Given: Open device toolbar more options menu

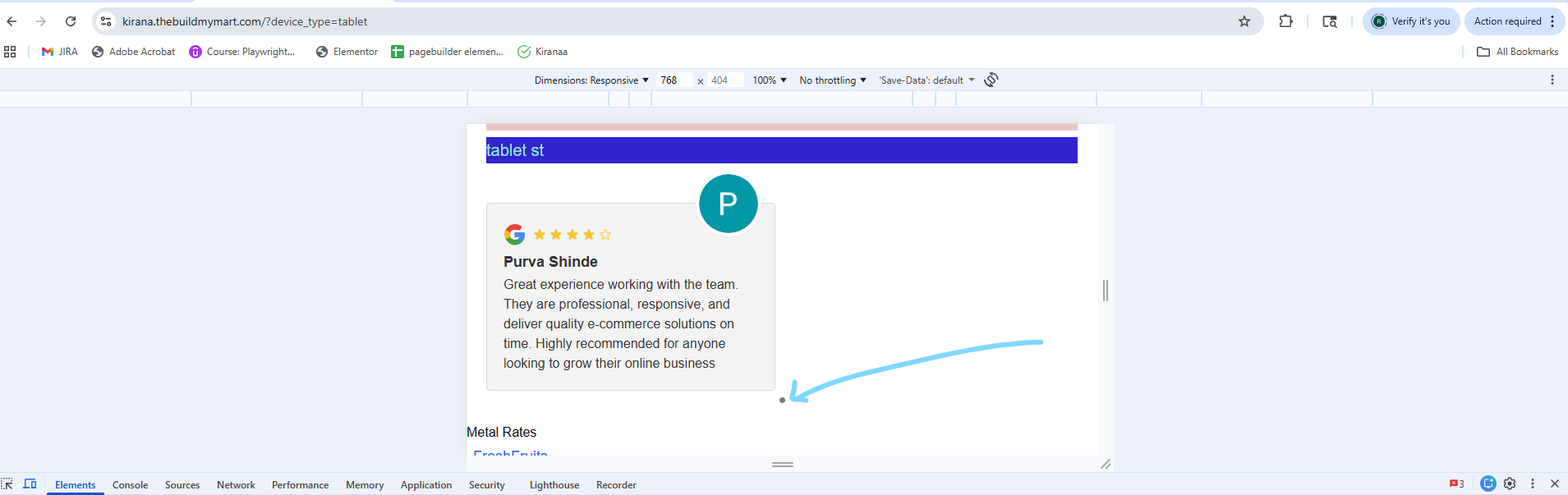Looking at the screenshot, I should click(x=1552, y=80).
